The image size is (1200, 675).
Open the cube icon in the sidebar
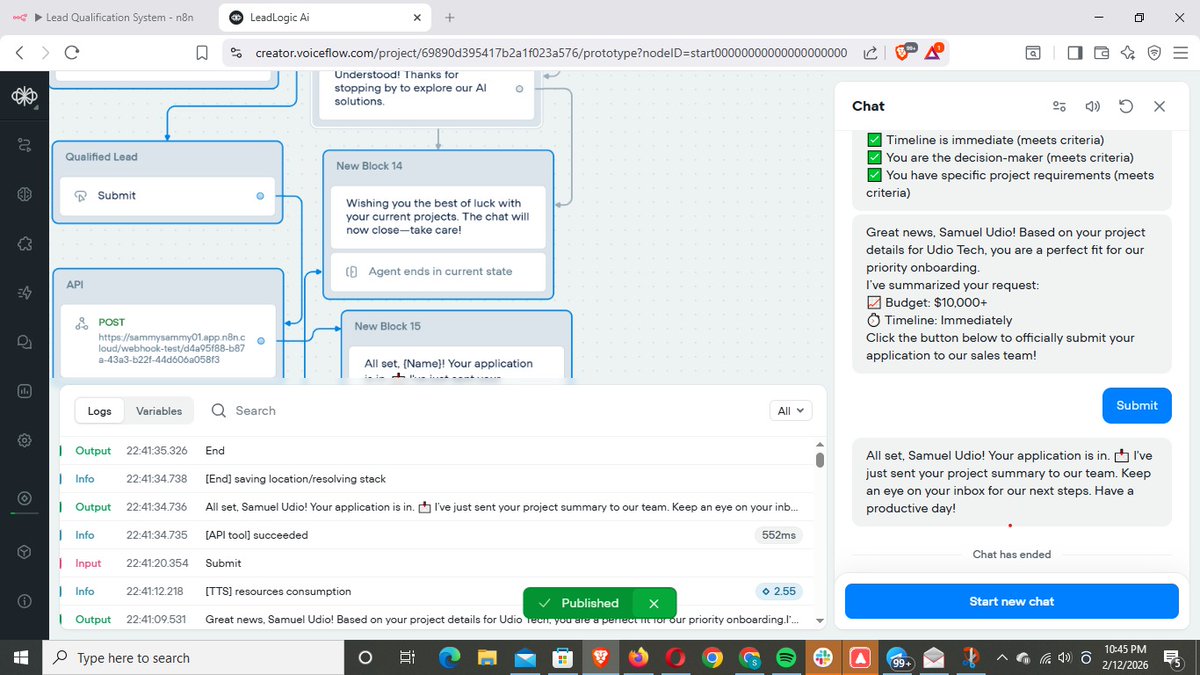[x=24, y=552]
